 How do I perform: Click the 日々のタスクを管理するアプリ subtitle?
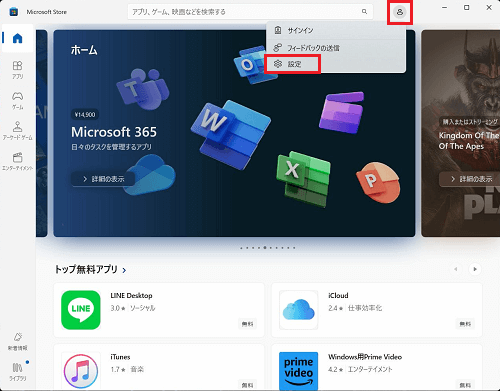111,147
